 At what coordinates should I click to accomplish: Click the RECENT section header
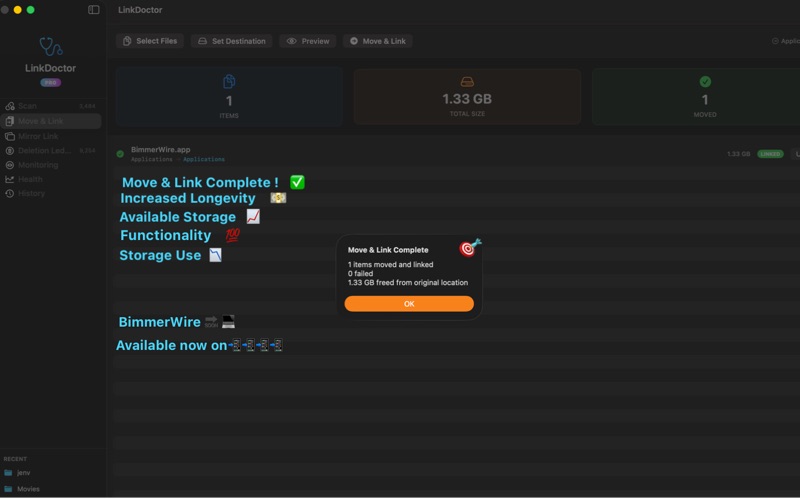point(15,459)
